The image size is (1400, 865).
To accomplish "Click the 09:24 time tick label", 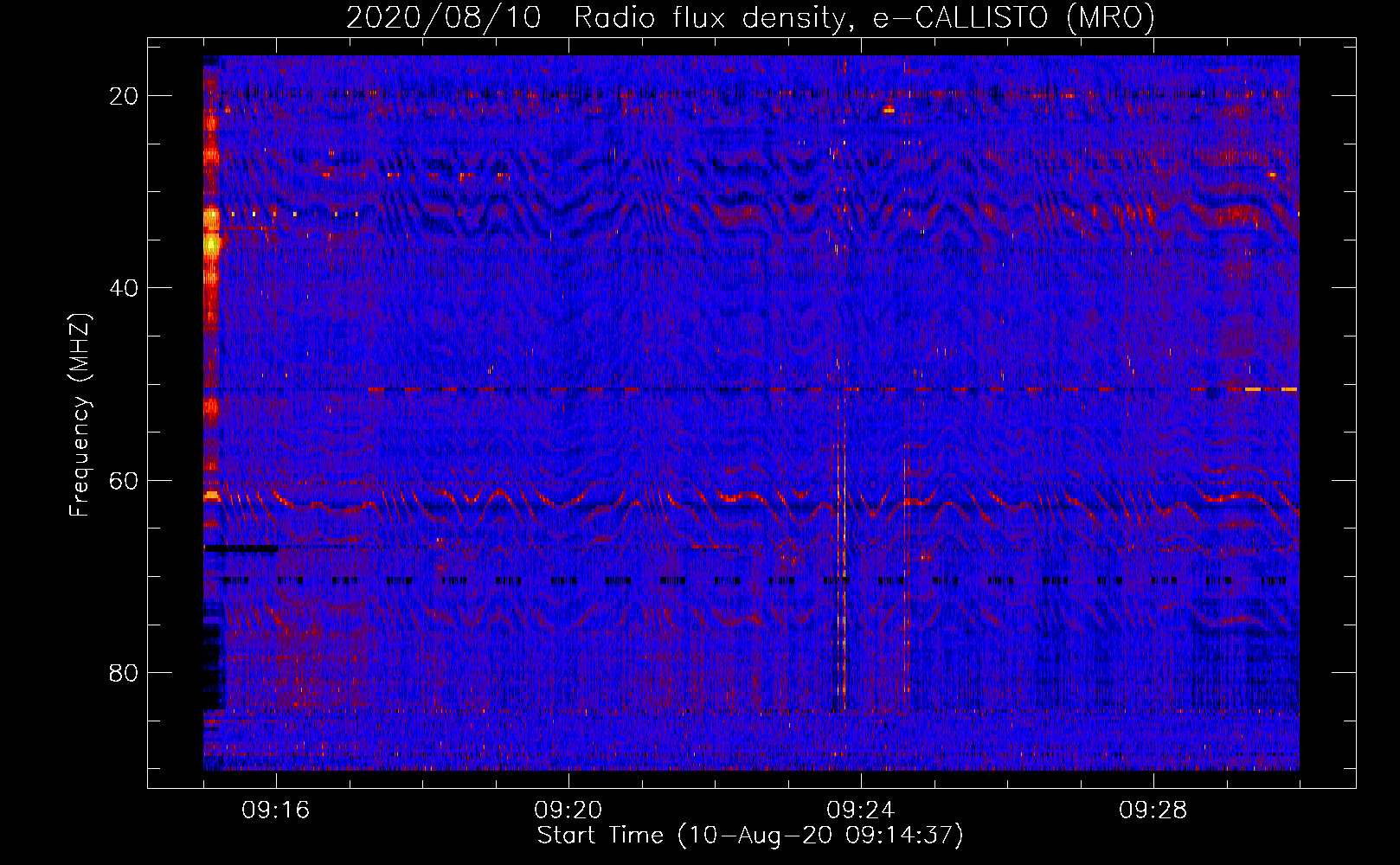I will (x=861, y=811).
